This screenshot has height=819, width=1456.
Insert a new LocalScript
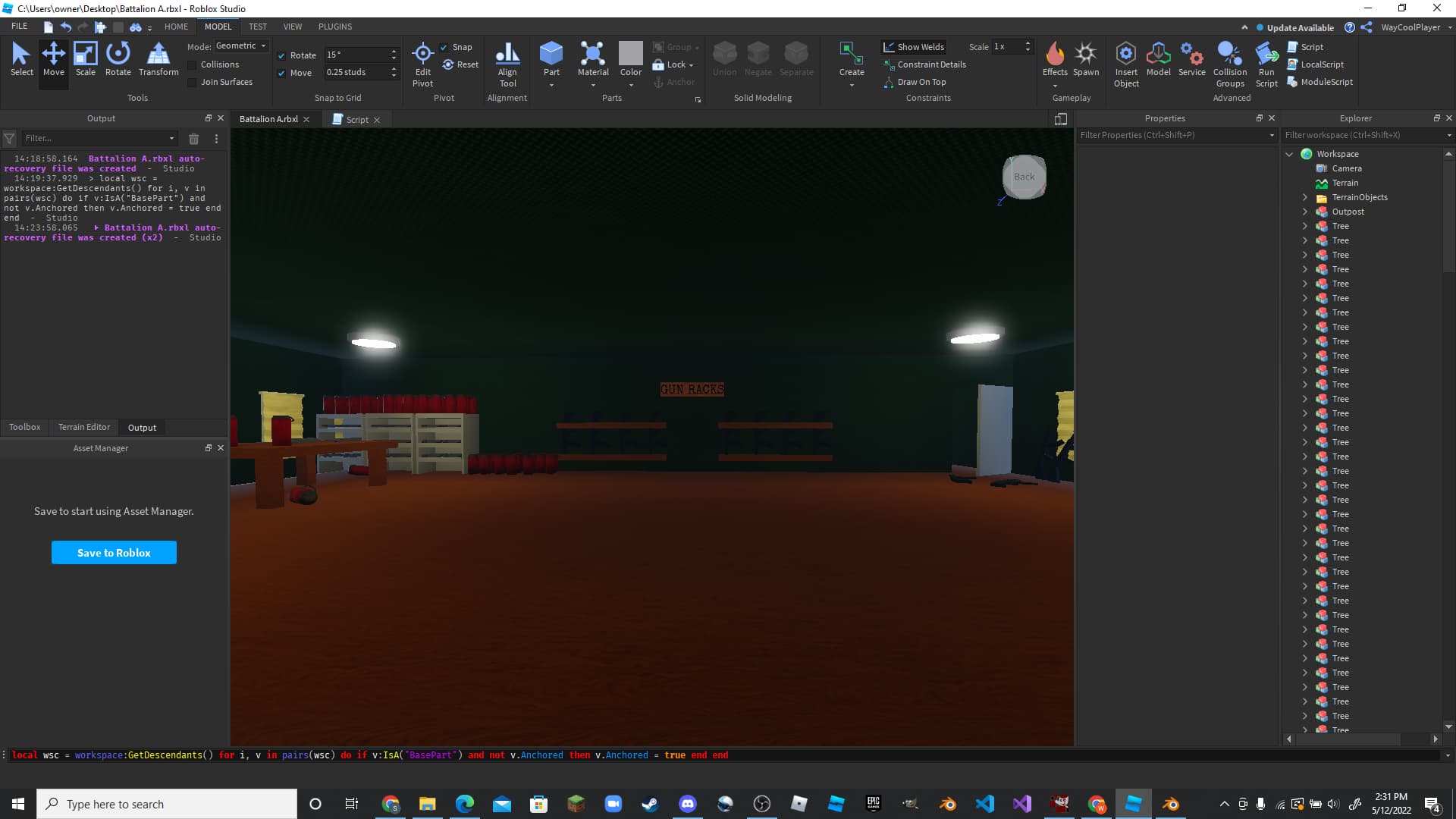click(1317, 64)
